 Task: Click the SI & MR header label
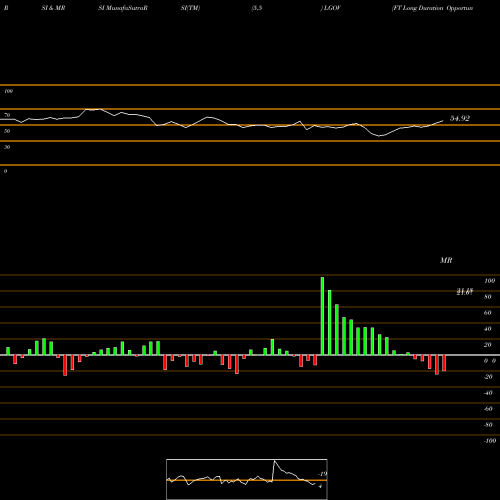[53, 8]
